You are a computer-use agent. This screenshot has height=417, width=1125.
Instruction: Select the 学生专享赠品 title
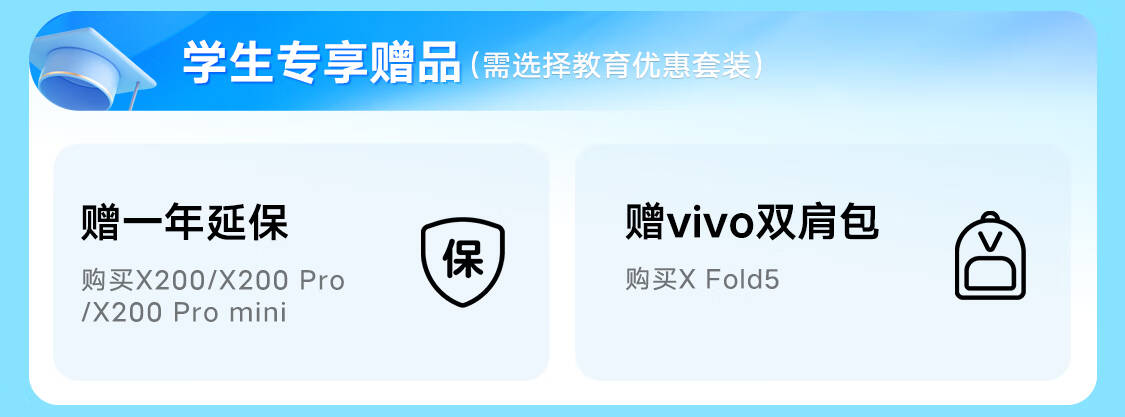coord(321,63)
